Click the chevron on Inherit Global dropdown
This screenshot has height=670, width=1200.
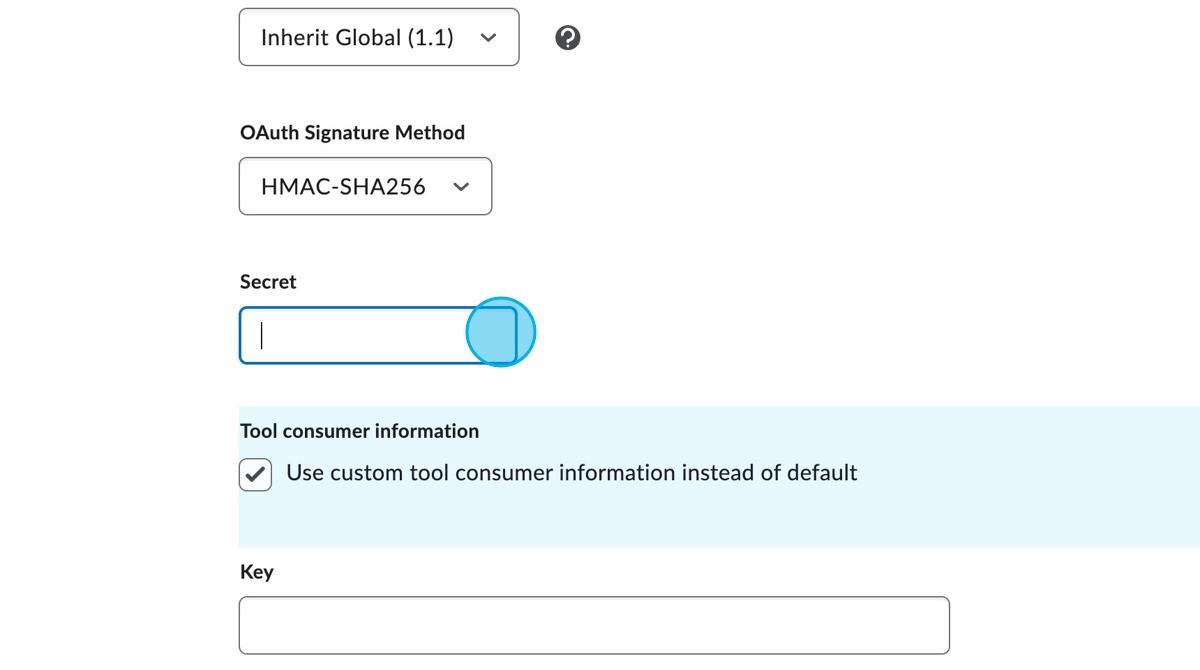click(x=488, y=37)
